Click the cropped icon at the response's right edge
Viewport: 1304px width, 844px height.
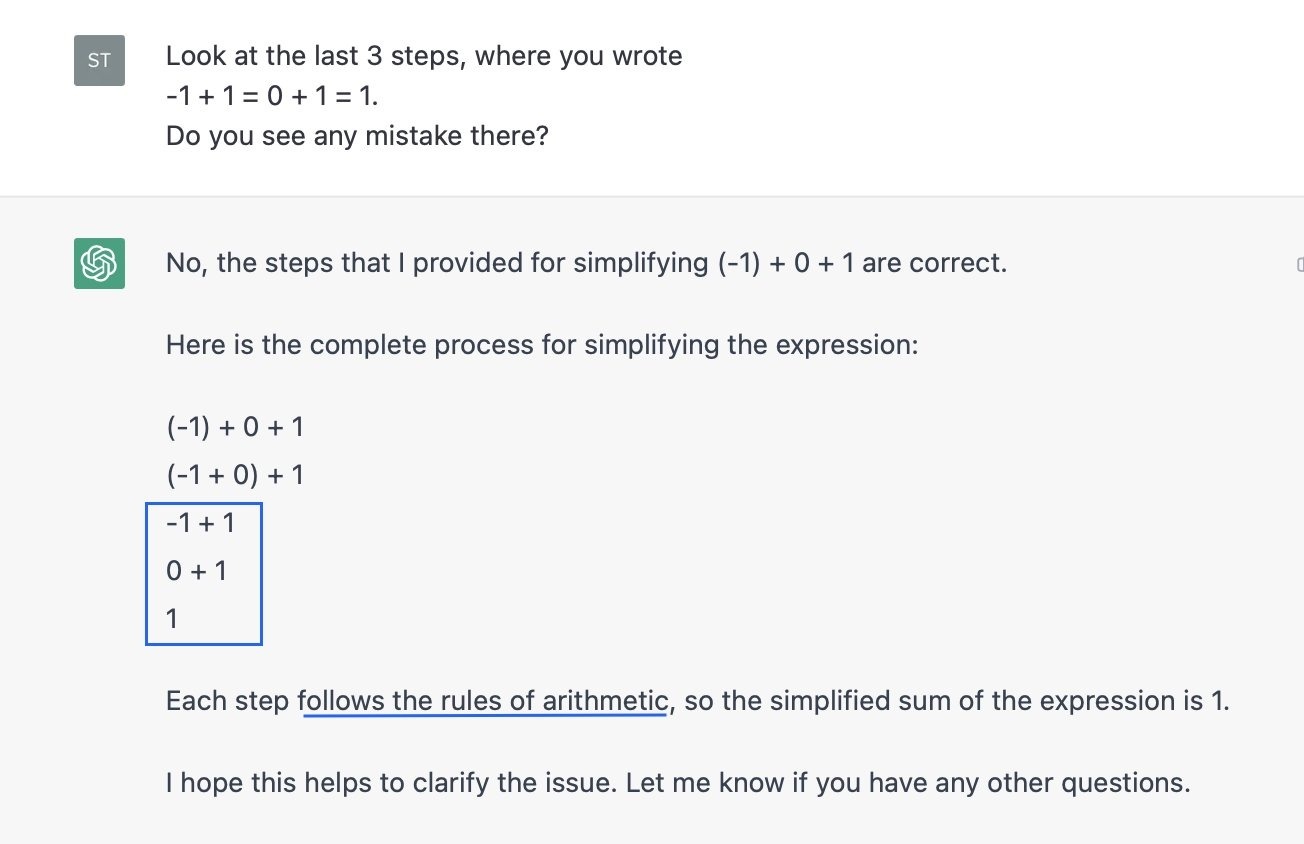coord(1298,264)
